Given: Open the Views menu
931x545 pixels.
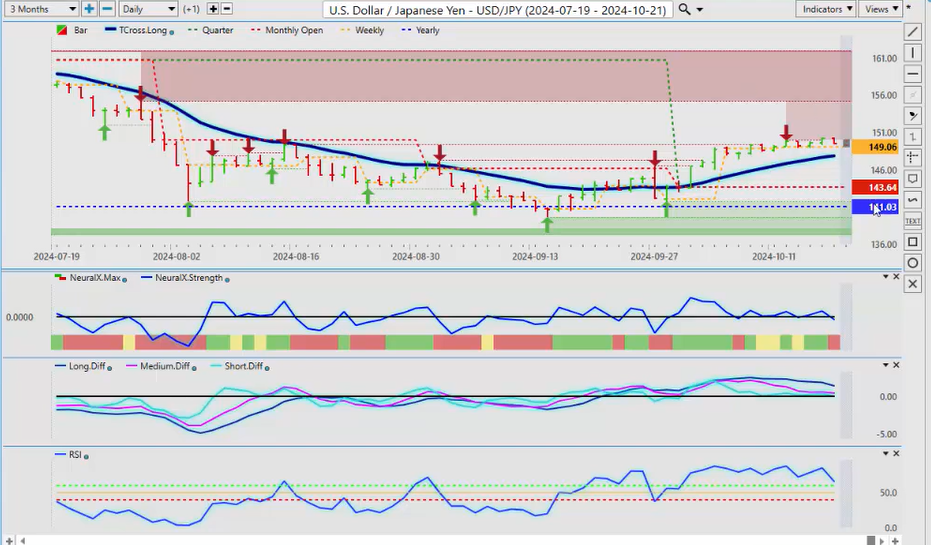Looking at the screenshot, I should tap(881, 9).
